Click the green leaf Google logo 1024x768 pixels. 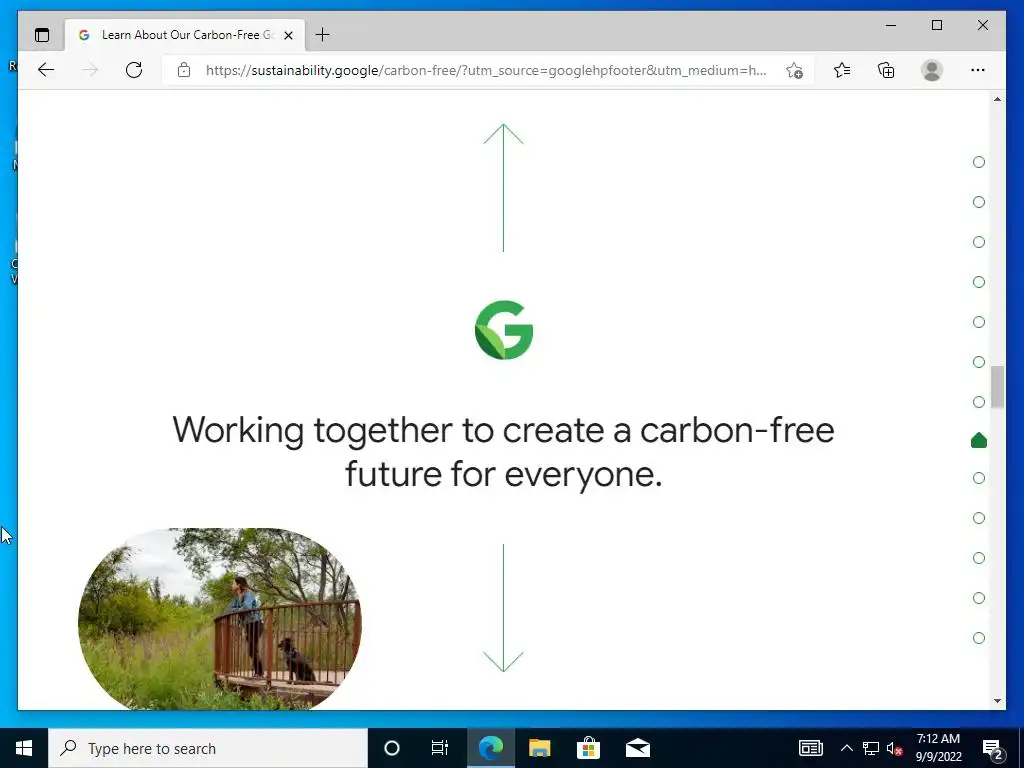[x=504, y=330]
